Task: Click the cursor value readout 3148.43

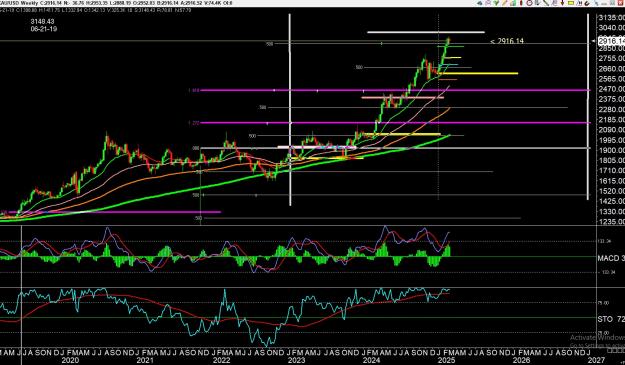Action: pos(42,22)
